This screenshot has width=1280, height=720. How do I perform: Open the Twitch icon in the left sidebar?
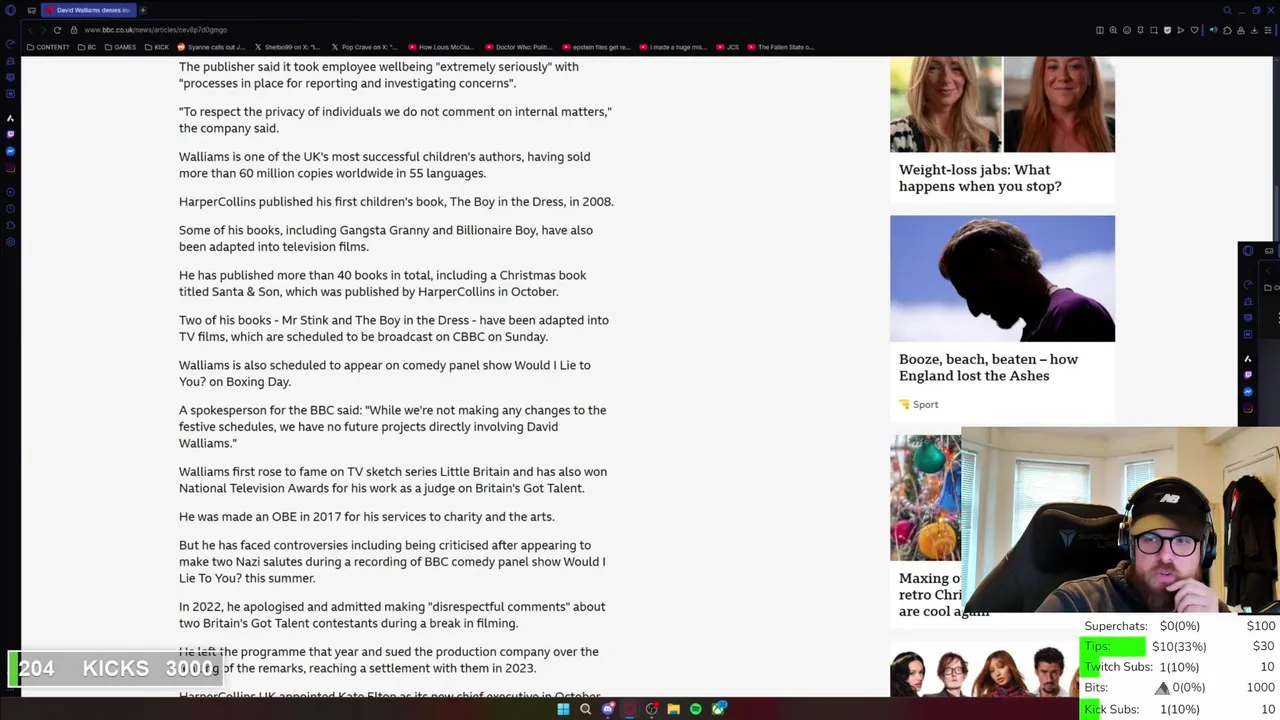tap(10, 134)
